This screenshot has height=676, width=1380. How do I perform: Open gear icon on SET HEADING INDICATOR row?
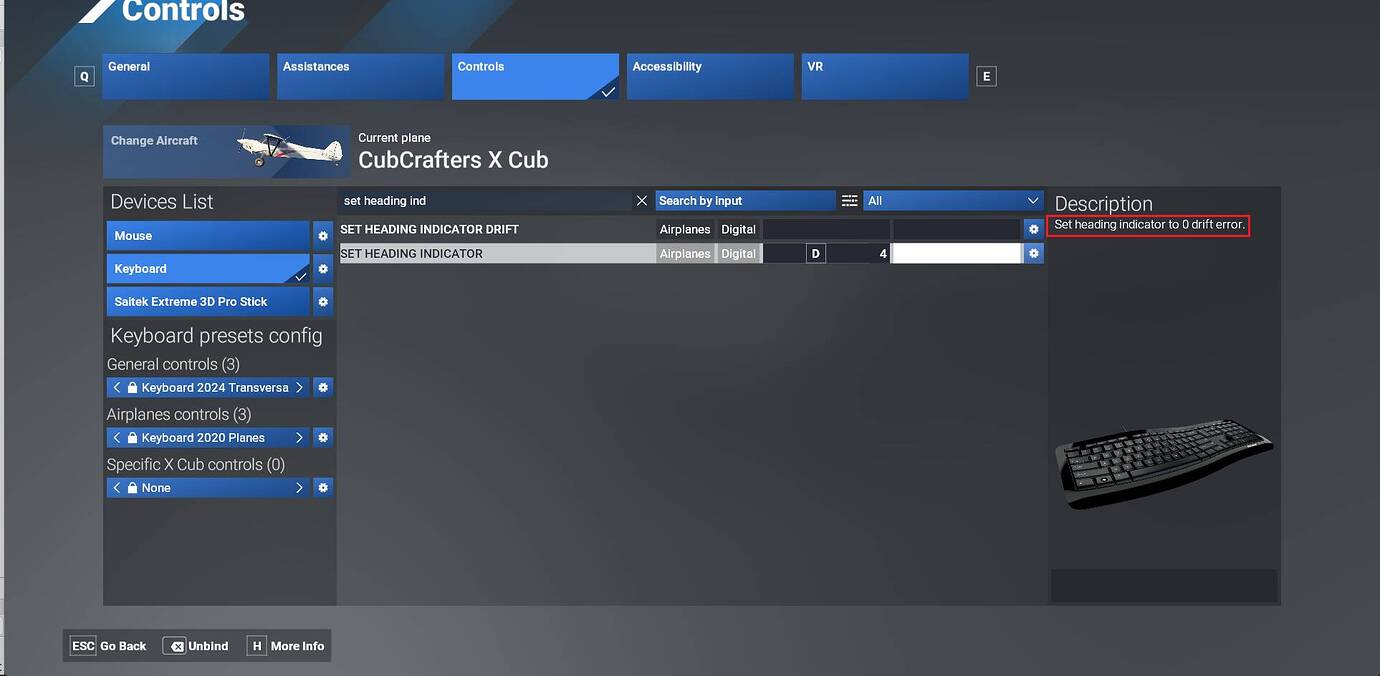[1033, 252]
